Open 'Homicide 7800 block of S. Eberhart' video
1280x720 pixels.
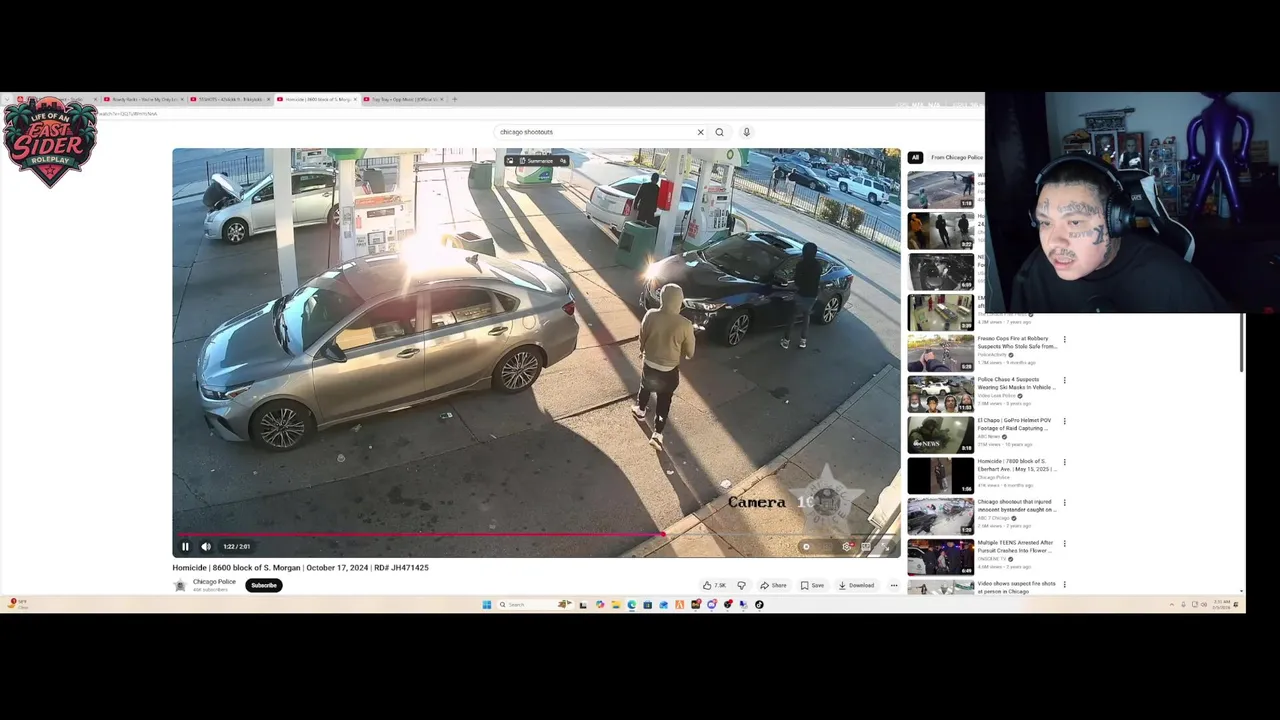(x=1016, y=465)
